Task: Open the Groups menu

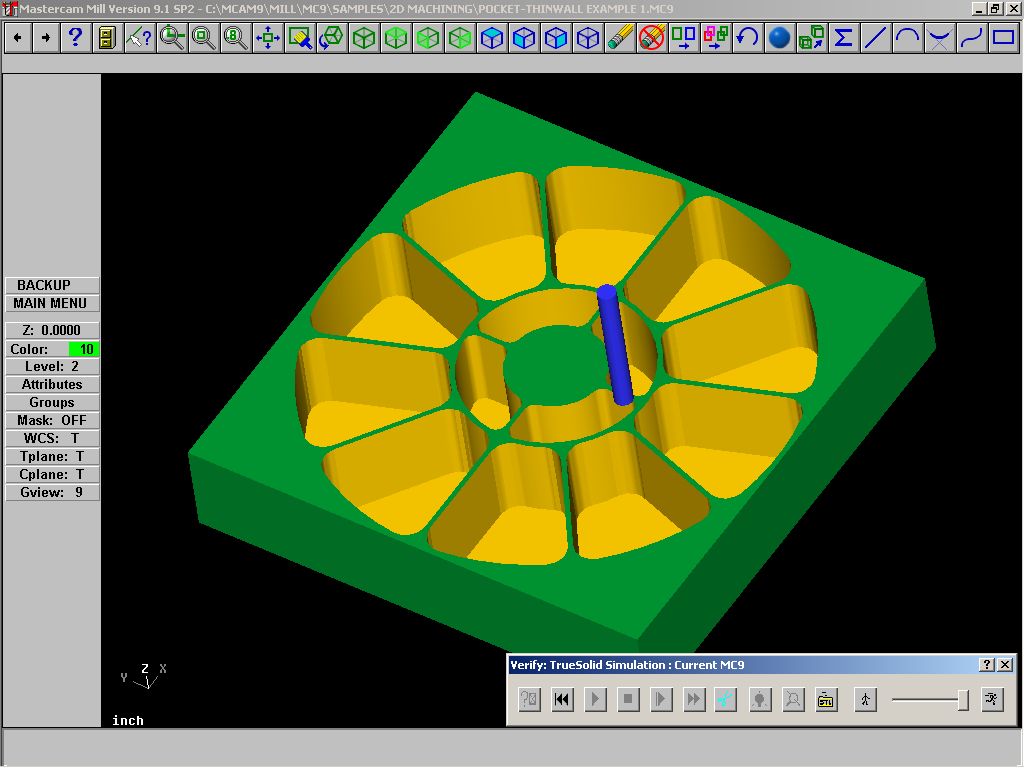Action: coord(52,402)
